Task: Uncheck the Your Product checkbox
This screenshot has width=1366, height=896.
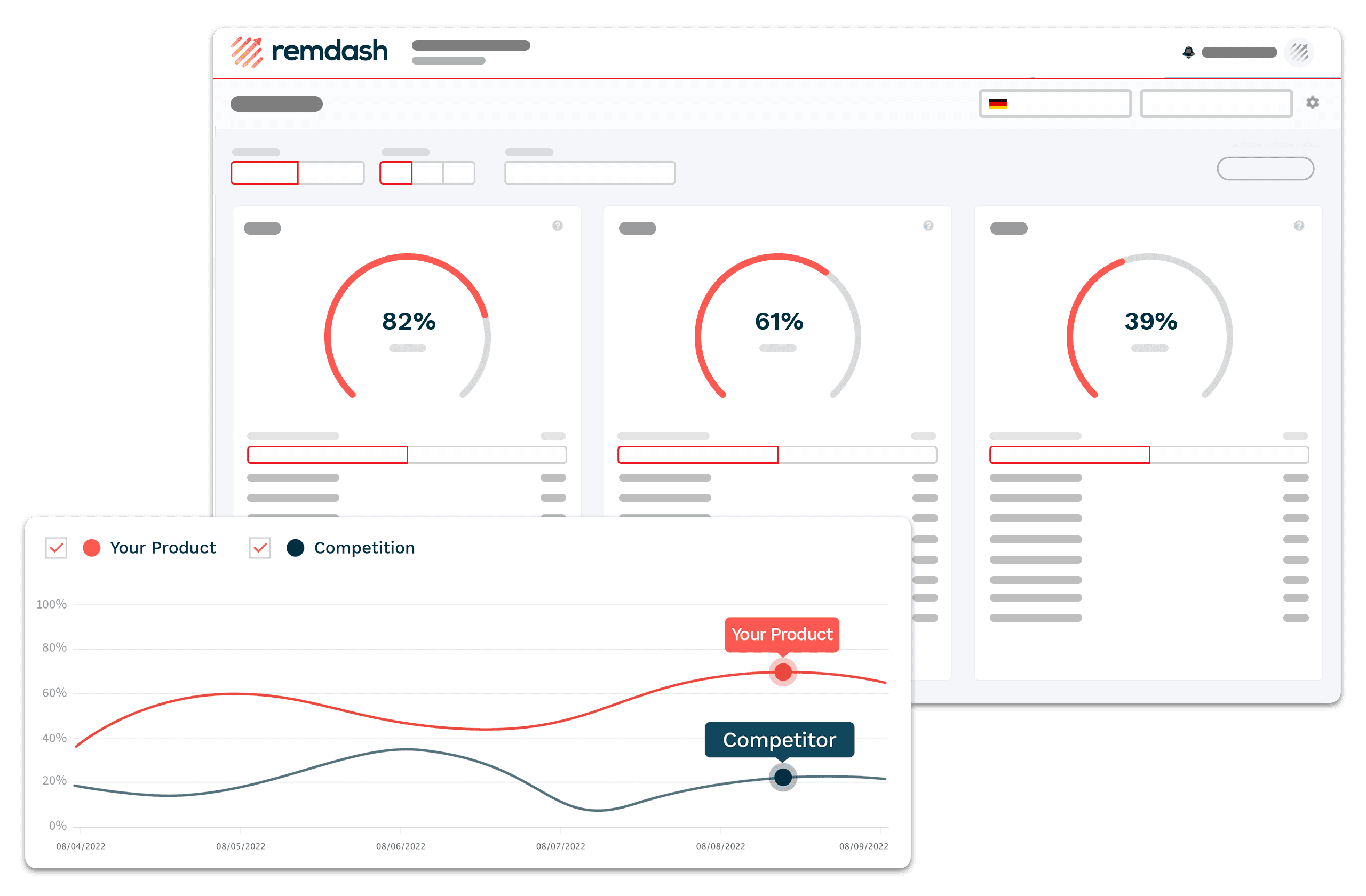Action: 56,548
